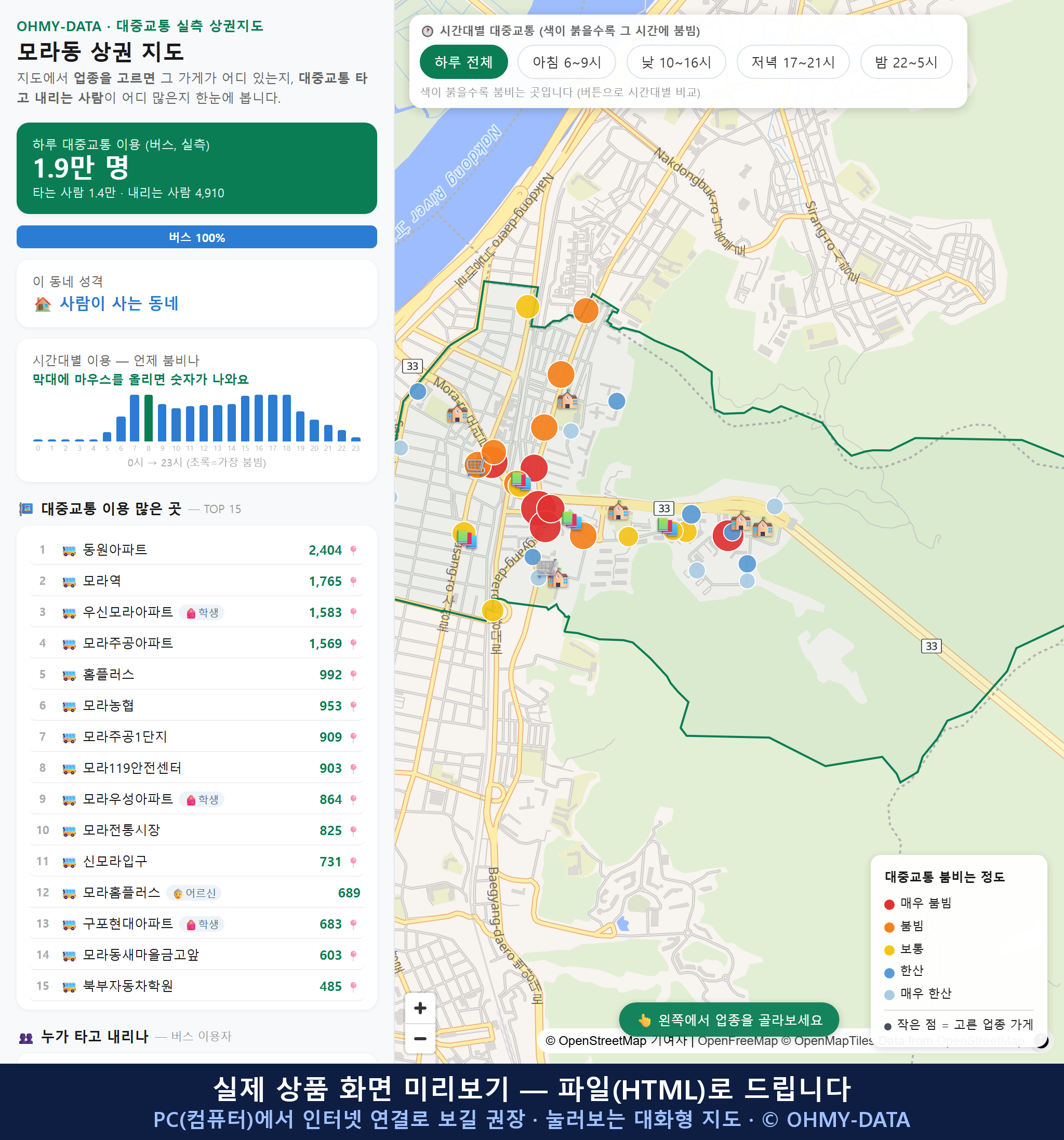Image resolution: width=1064 pixels, height=1140 pixels.
Task: Click the 매우 붐빔 red legend swatch
Action: (889, 904)
